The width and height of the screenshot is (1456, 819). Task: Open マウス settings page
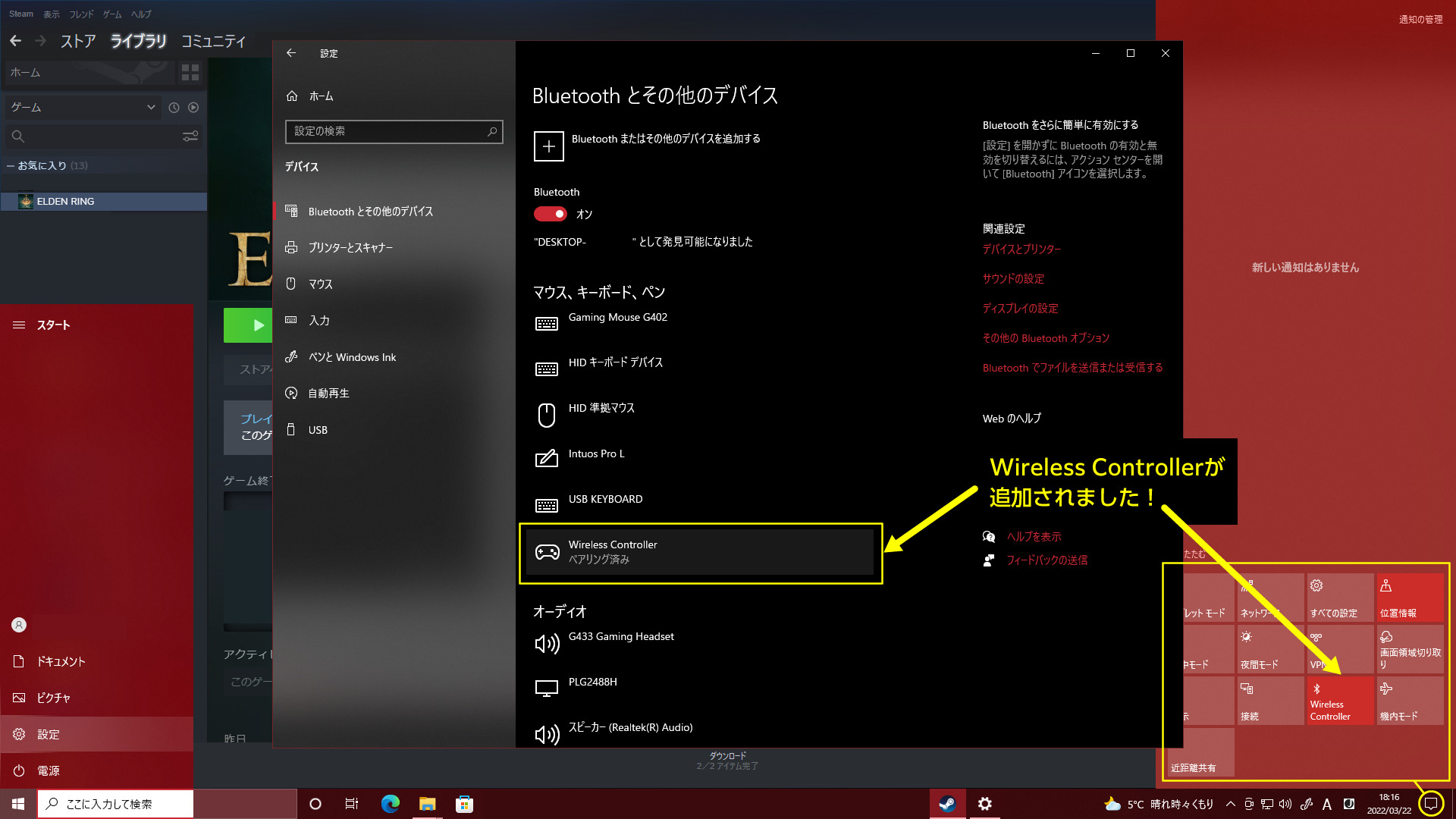point(394,284)
